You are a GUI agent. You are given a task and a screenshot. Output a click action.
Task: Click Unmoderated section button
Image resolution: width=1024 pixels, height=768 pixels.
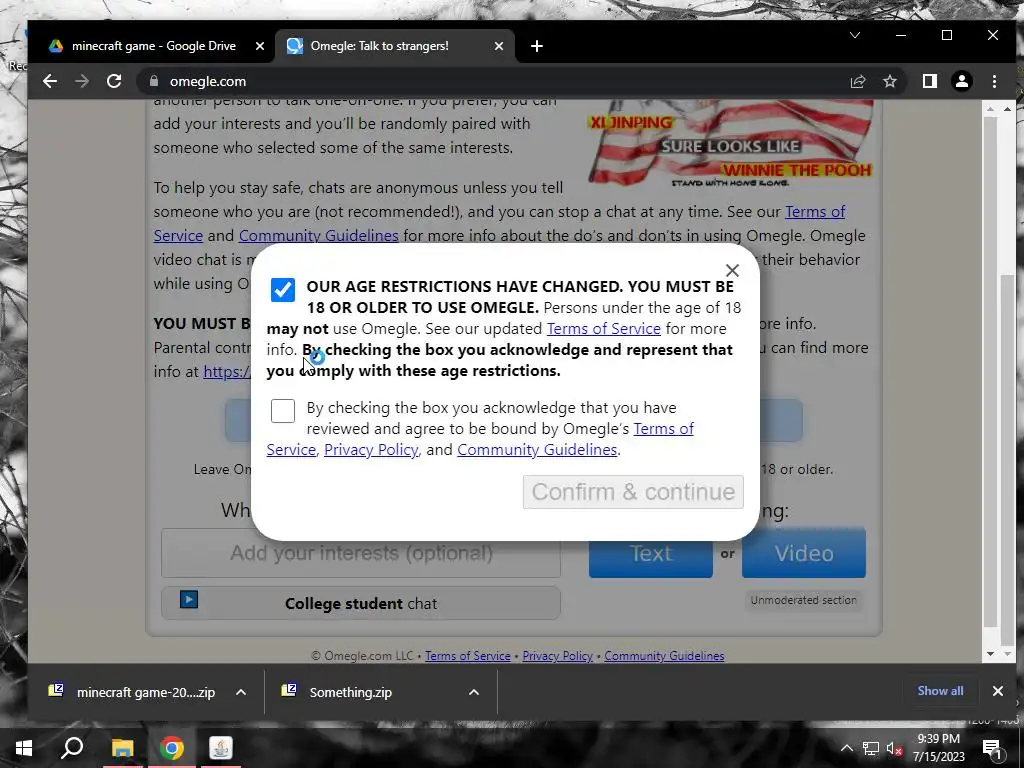(x=803, y=600)
